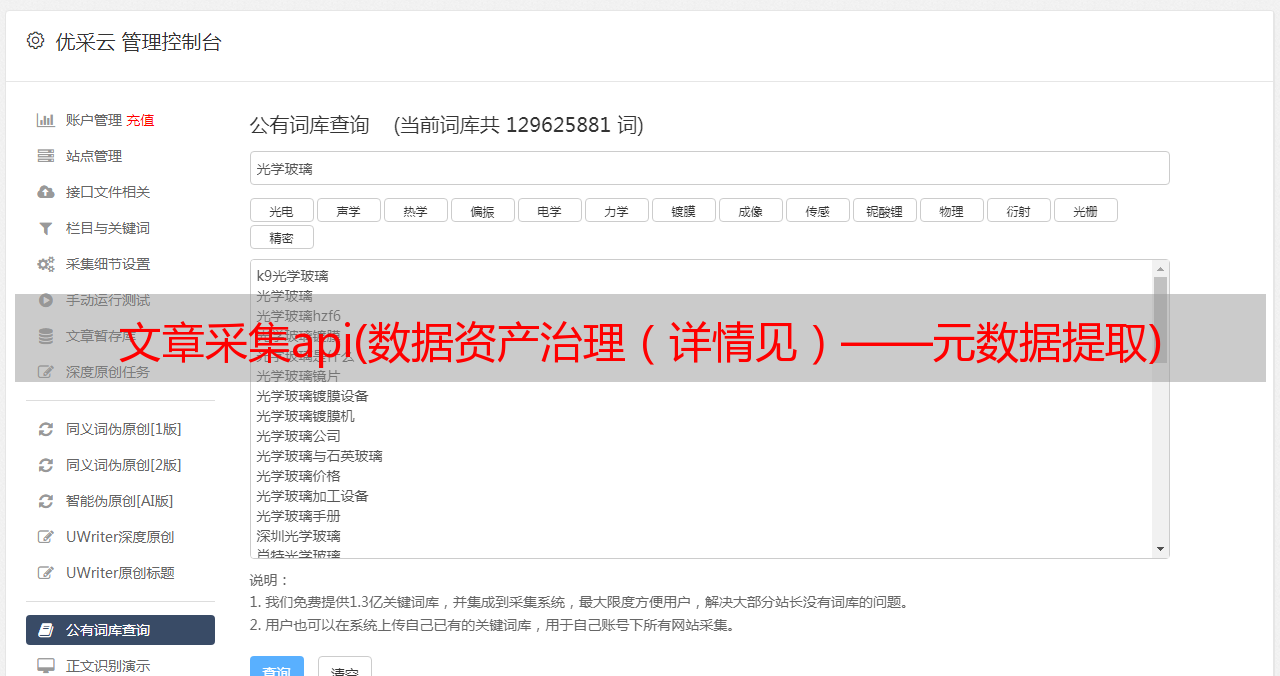Click the refresh icon for 同义词伪原创[1版]
The width and height of the screenshot is (1280, 676).
coord(46,429)
